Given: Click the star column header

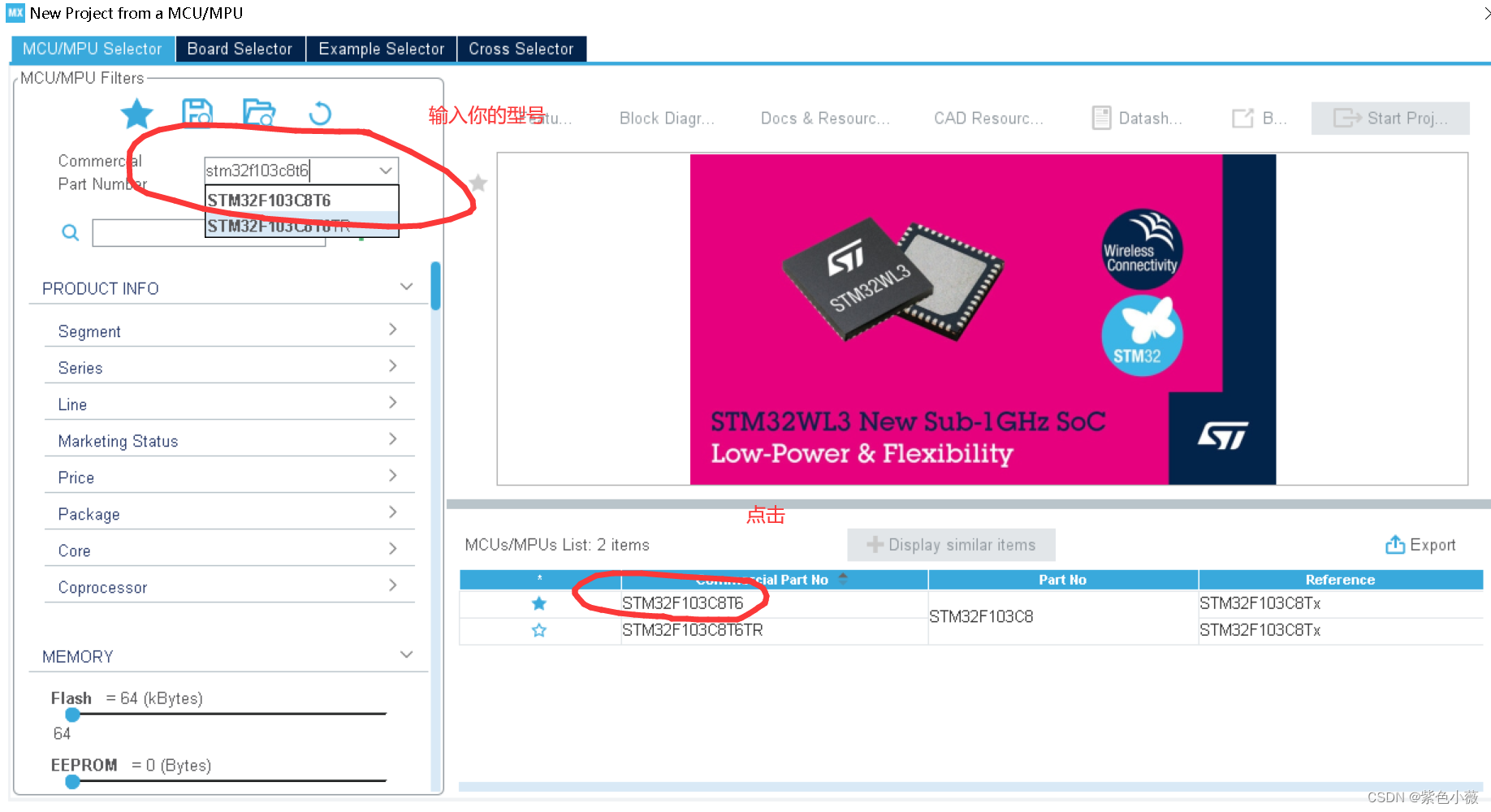Looking at the screenshot, I should (540, 580).
